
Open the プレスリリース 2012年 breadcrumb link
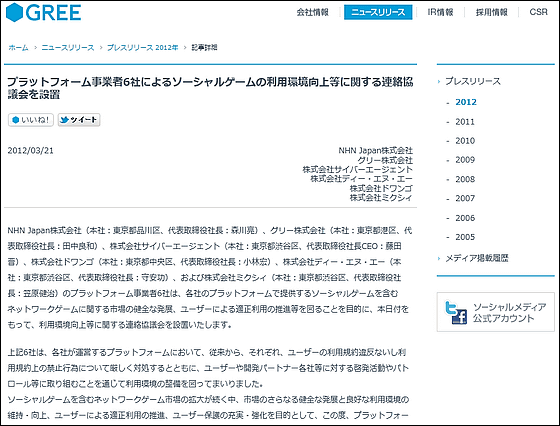[x=142, y=47]
